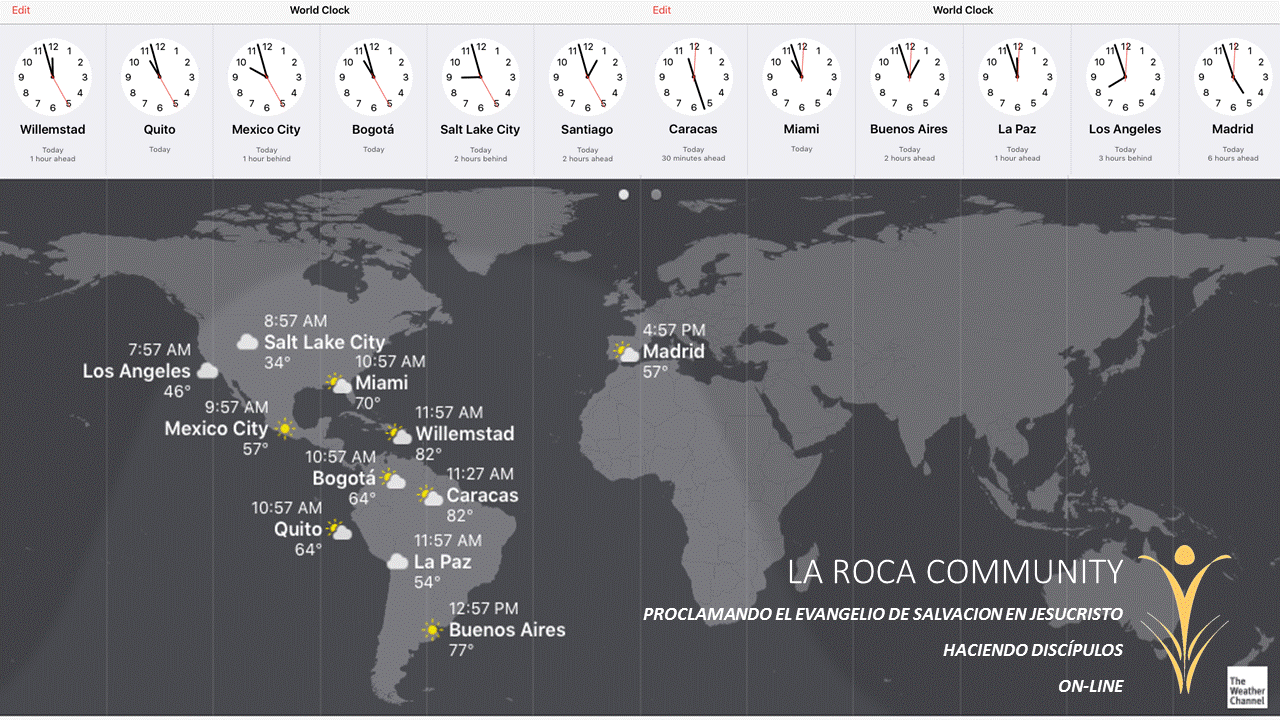Click the Miami label under its clock
Screen dimensions: 1280x720
pyautogui.click(x=802, y=130)
